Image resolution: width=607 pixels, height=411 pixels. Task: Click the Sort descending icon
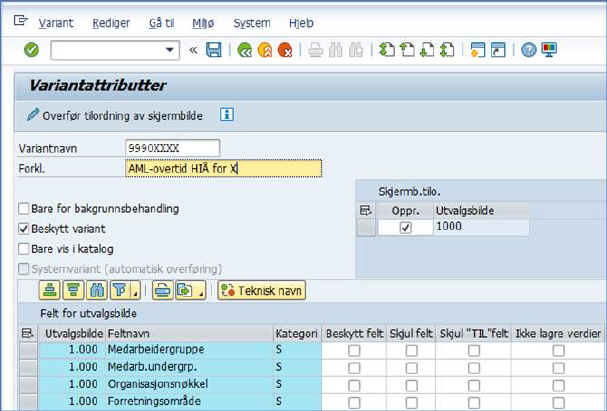[x=73, y=290]
